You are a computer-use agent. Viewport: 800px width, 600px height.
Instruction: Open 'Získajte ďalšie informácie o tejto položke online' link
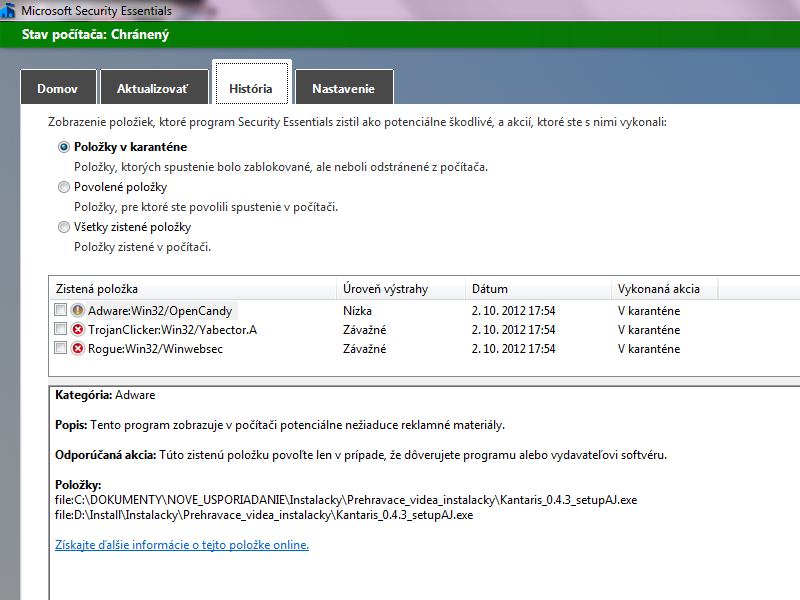coord(181,545)
